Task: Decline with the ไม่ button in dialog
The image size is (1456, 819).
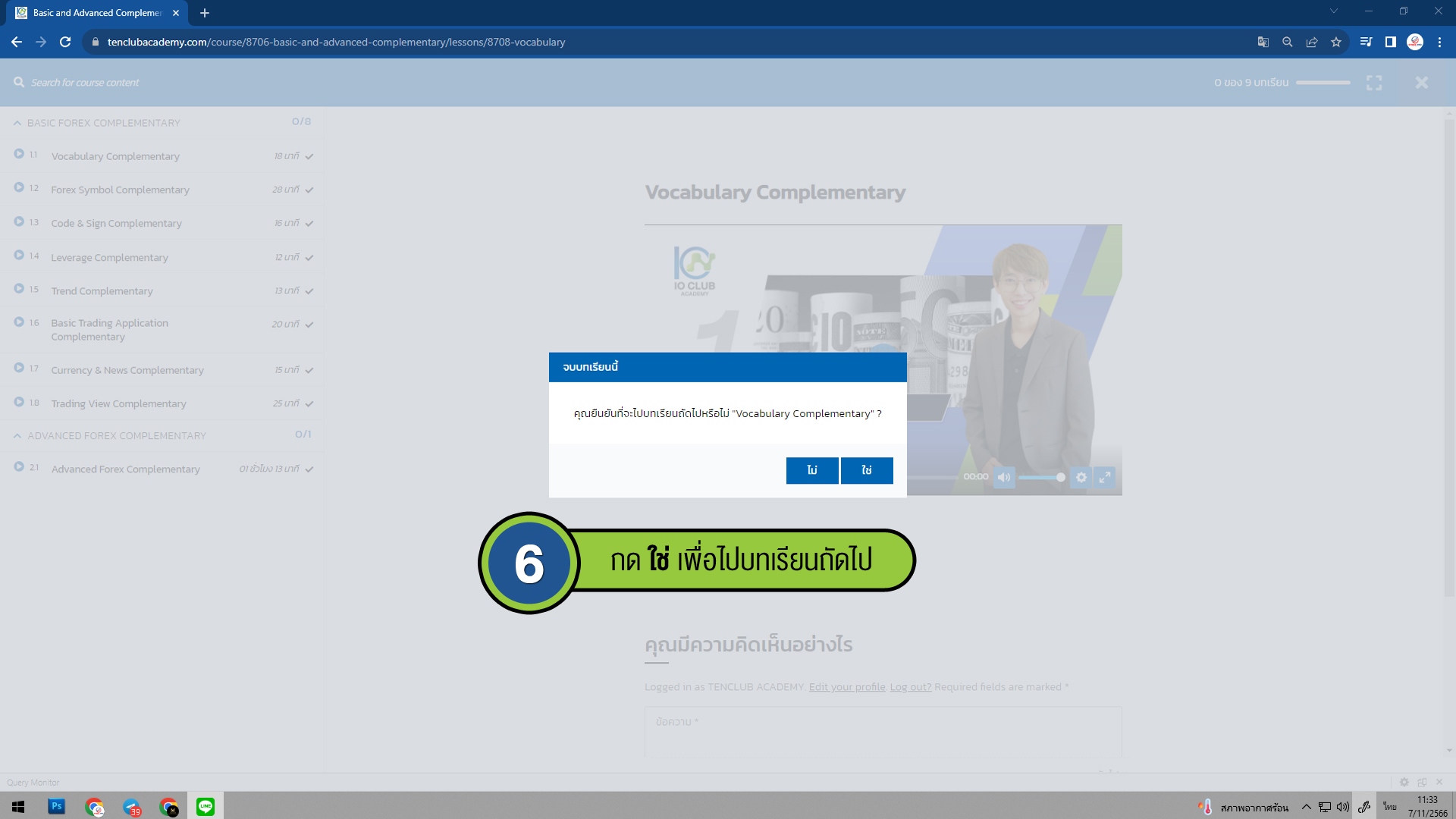Action: 812,470
